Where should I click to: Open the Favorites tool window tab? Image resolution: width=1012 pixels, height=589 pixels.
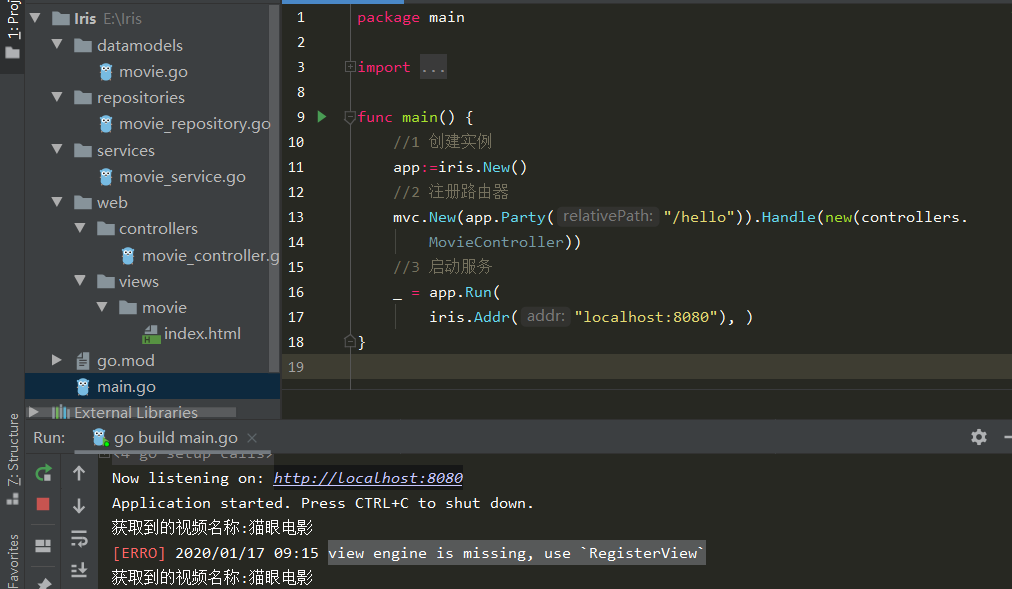tap(12, 561)
